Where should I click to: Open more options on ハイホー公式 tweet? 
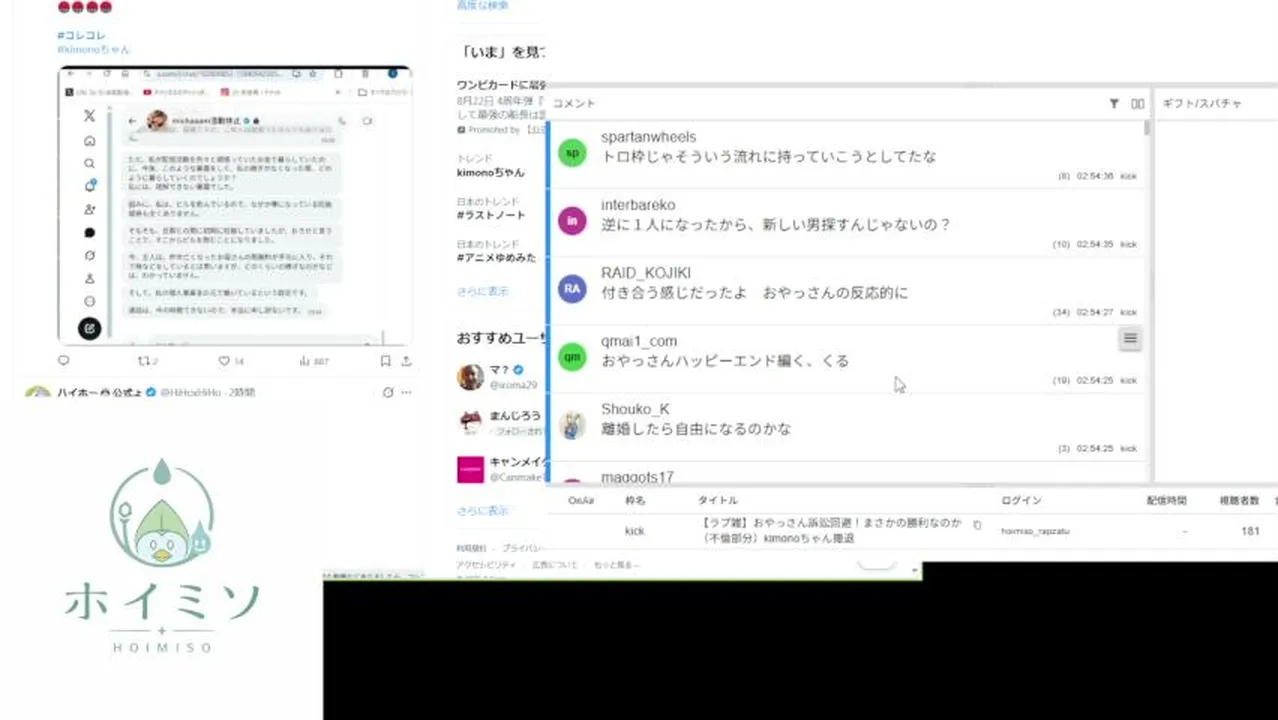406,392
